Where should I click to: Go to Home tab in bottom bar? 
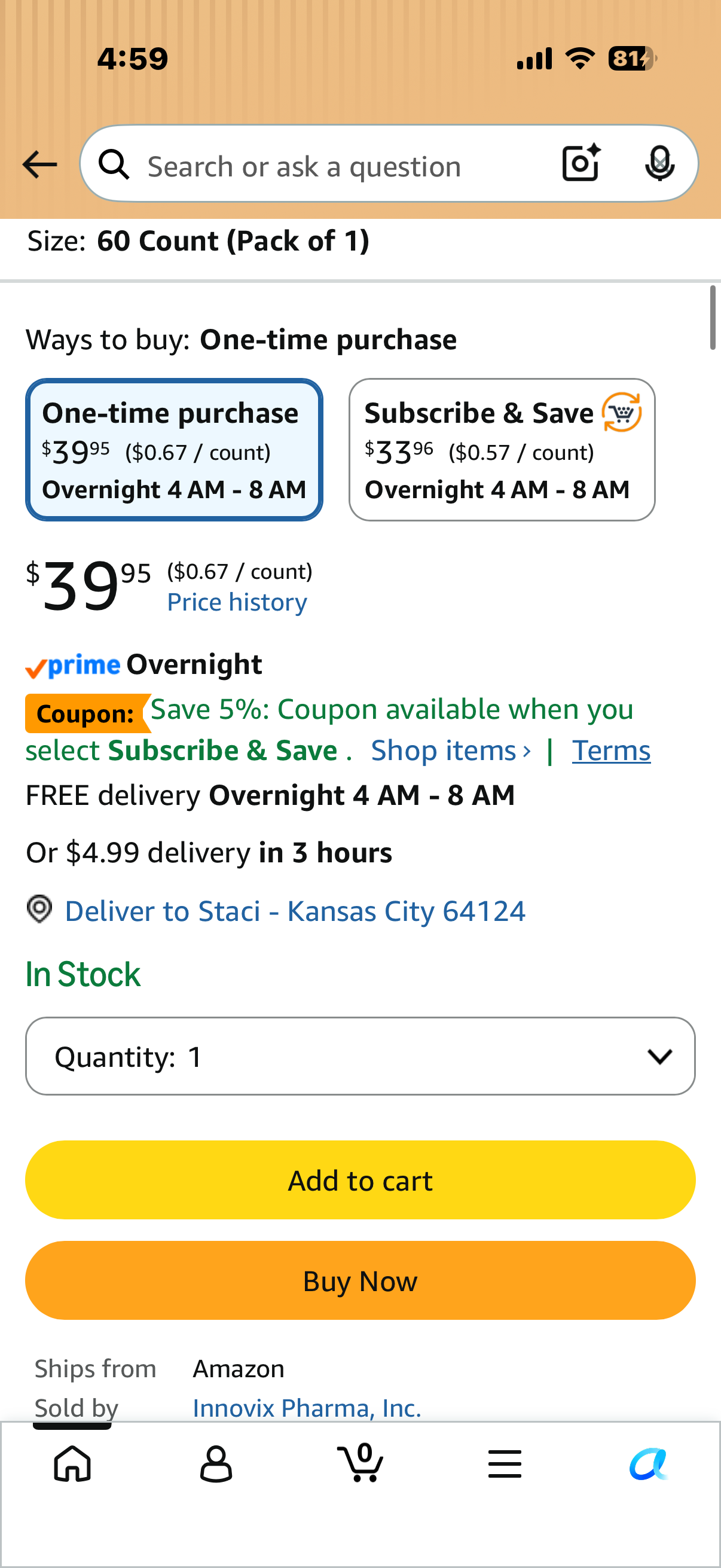pos(72,1463)
